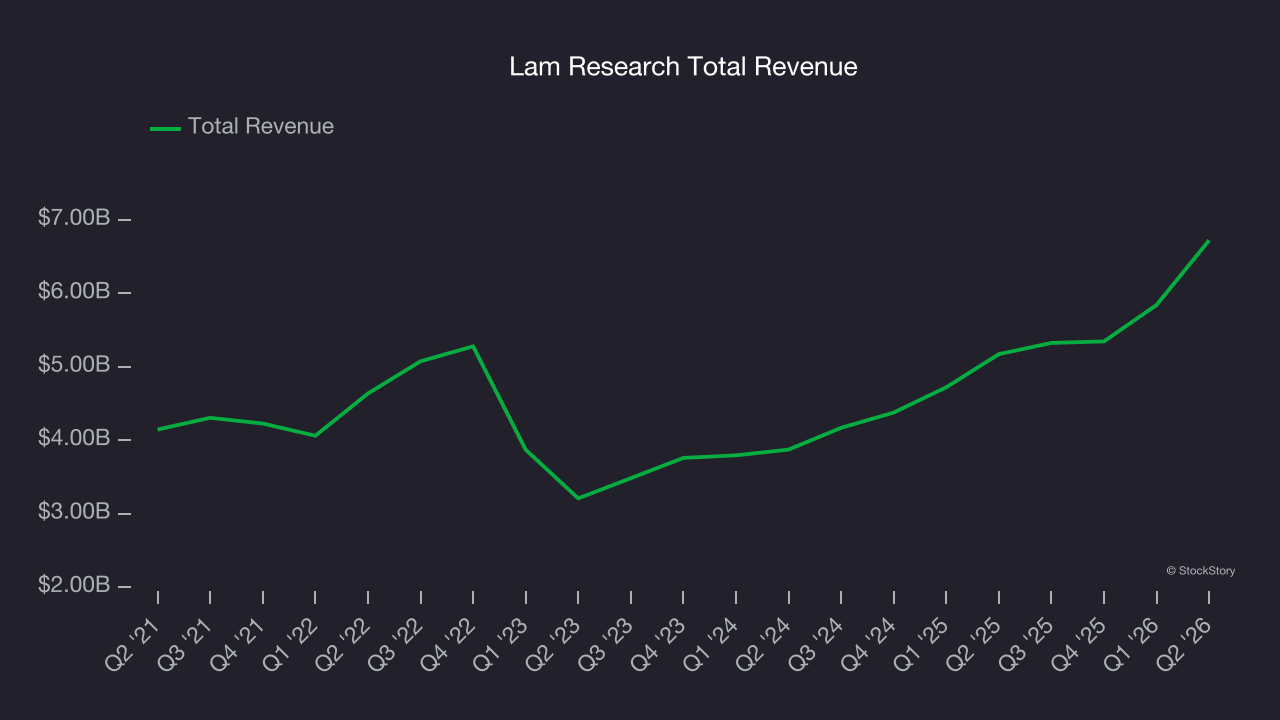Viewport: 1280px width, 720px height.
Task: Click the 'Lam Research Total Revenue' chart title
Action: tap(683, 67)
